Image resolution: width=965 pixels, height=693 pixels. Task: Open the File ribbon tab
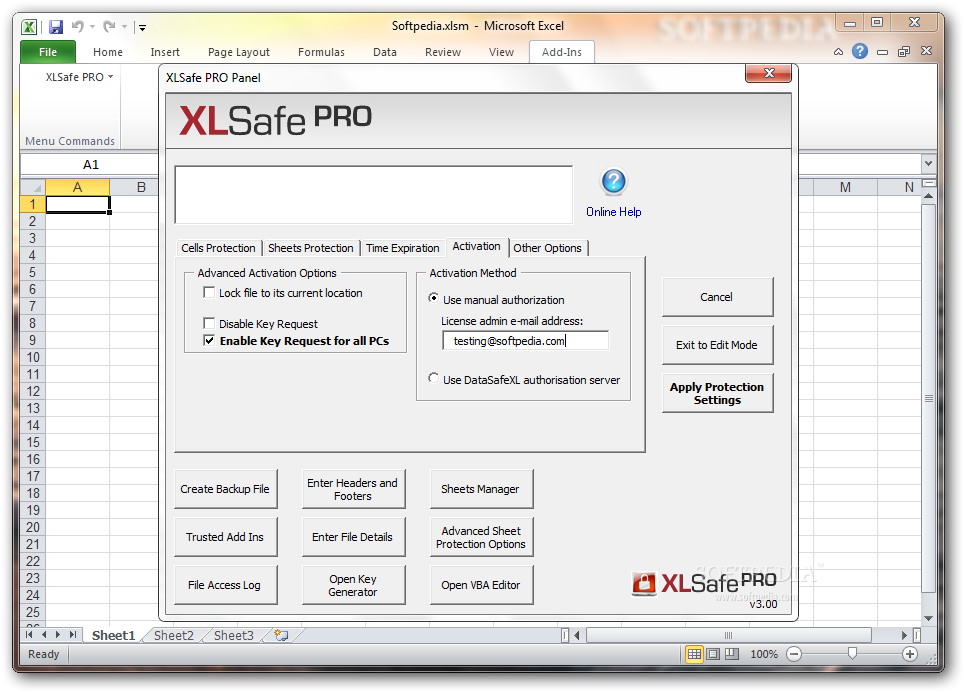click(x=48, y=52)
